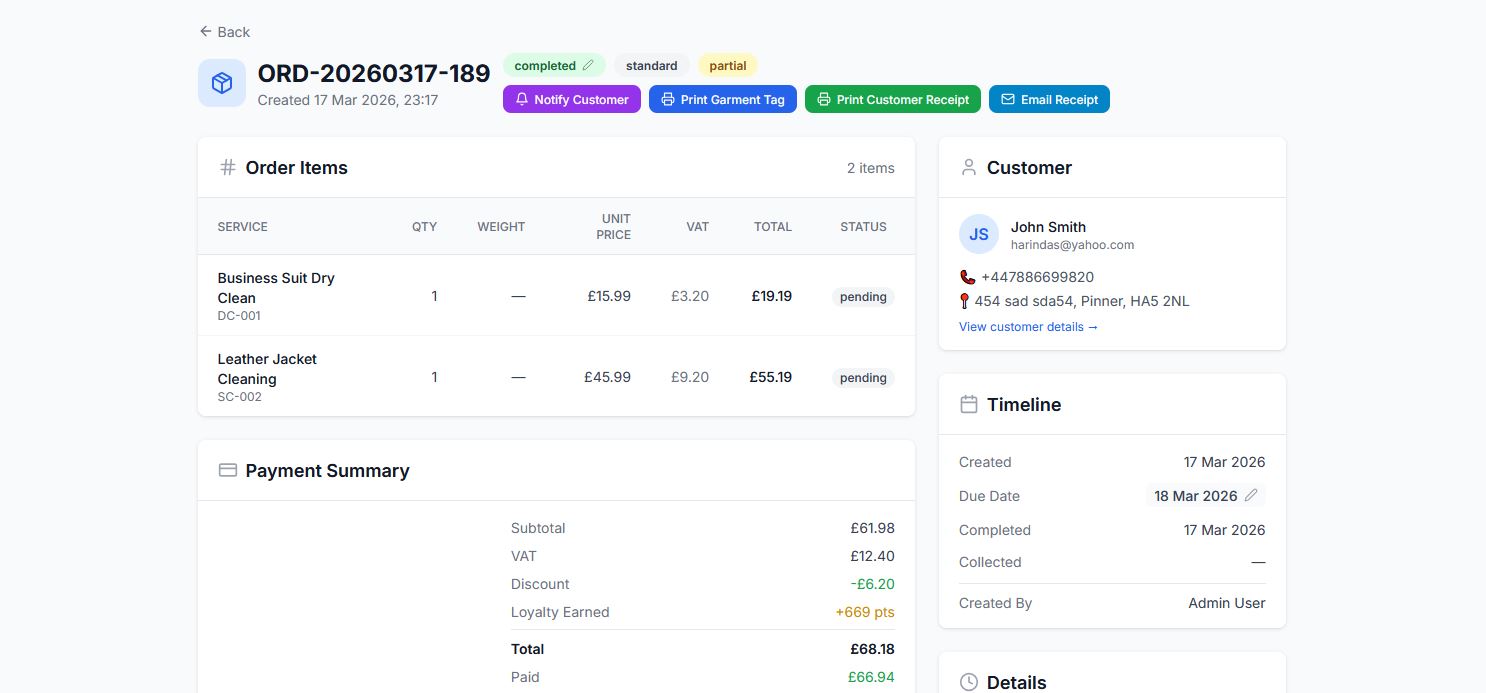Click pending status of Leather Jacket Cleaning
Viewport: 1486px width, 693px height.
pyautogui.click(x=863, y=378)
